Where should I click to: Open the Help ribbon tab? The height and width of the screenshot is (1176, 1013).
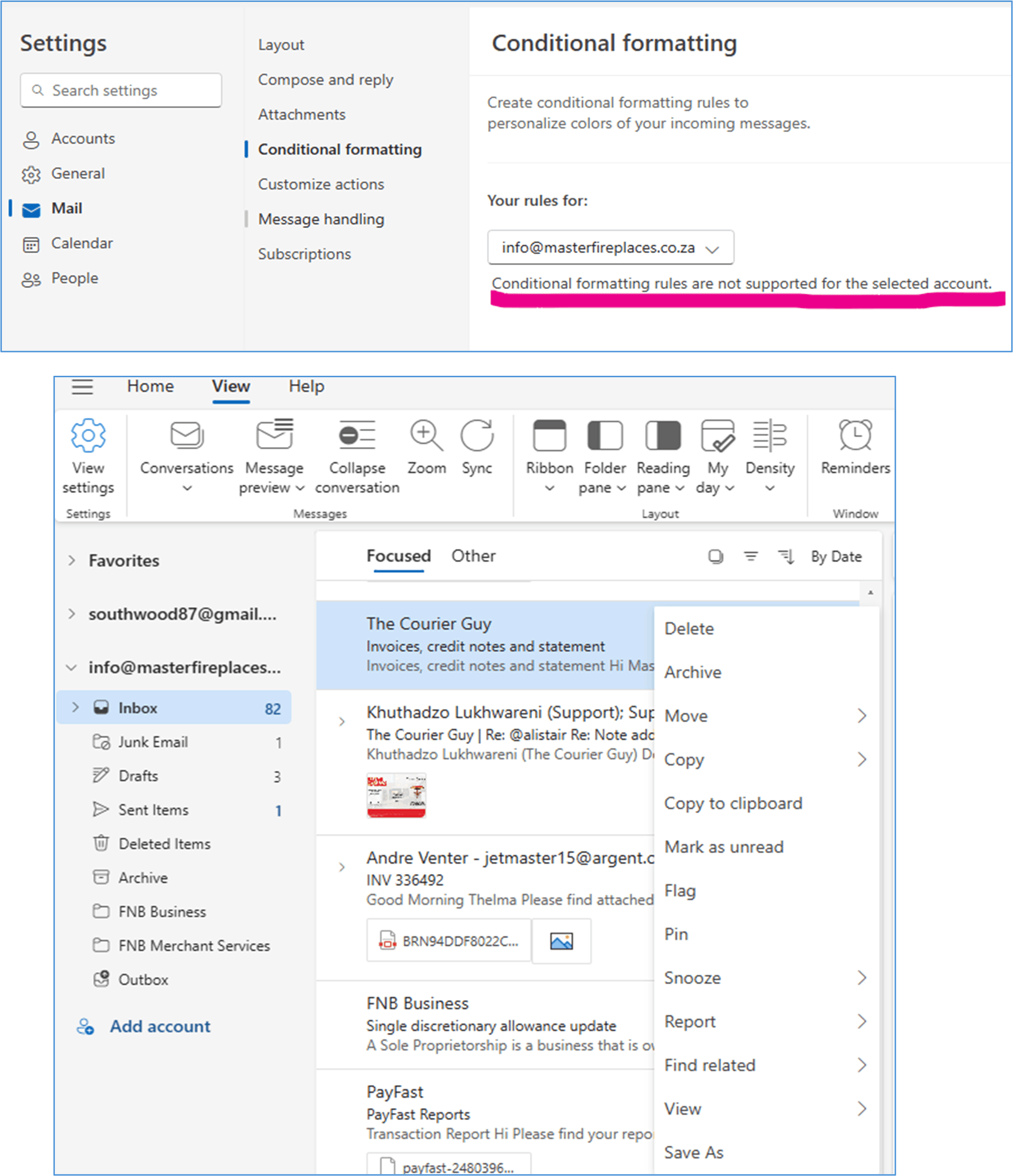(306, 386)
